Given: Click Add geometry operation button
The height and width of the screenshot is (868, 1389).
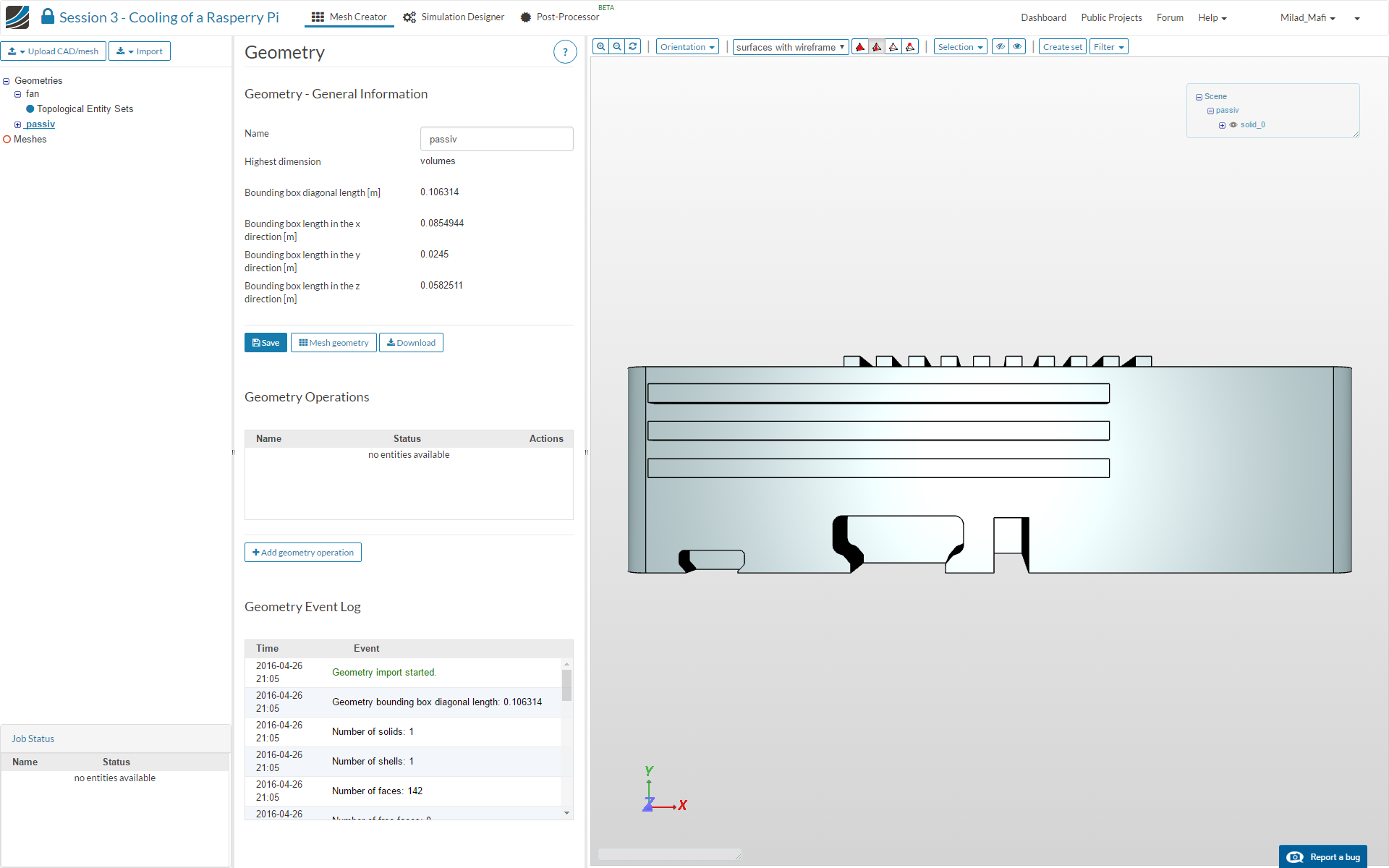Looking at the screenshot, I should (303, 553).
